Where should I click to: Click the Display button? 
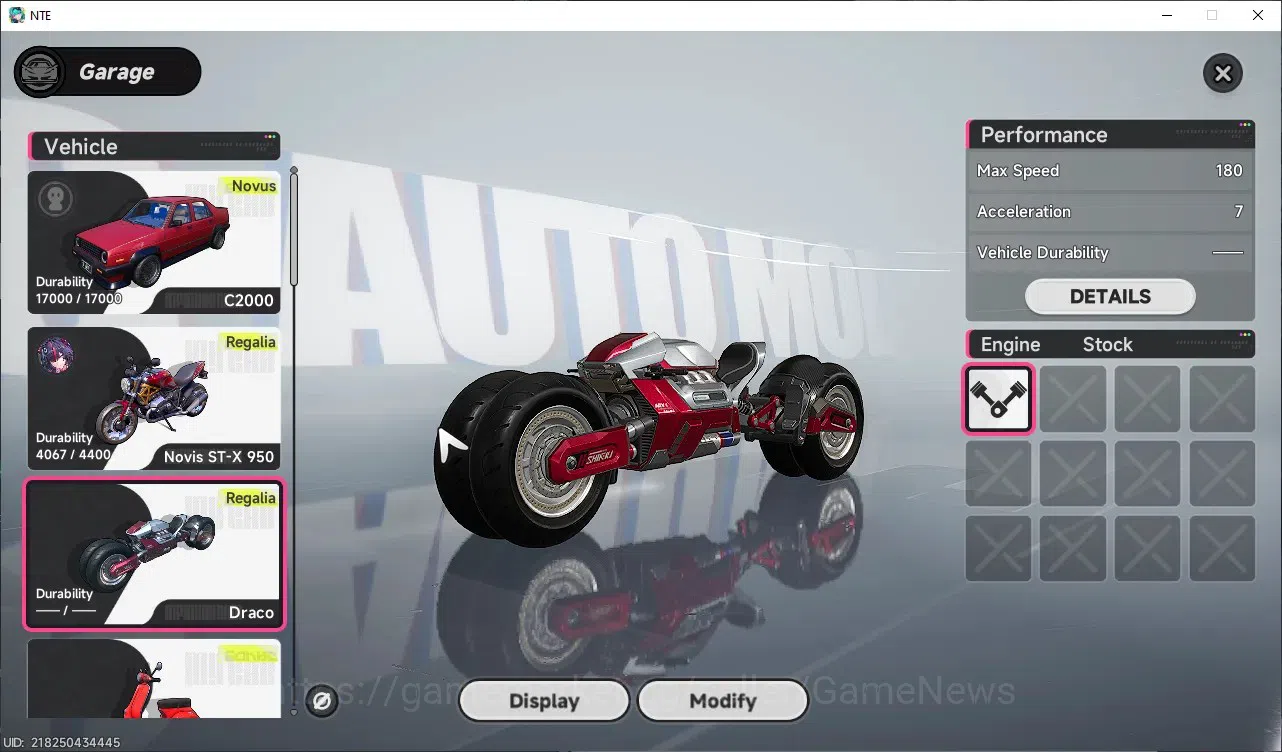pos(544,701)
